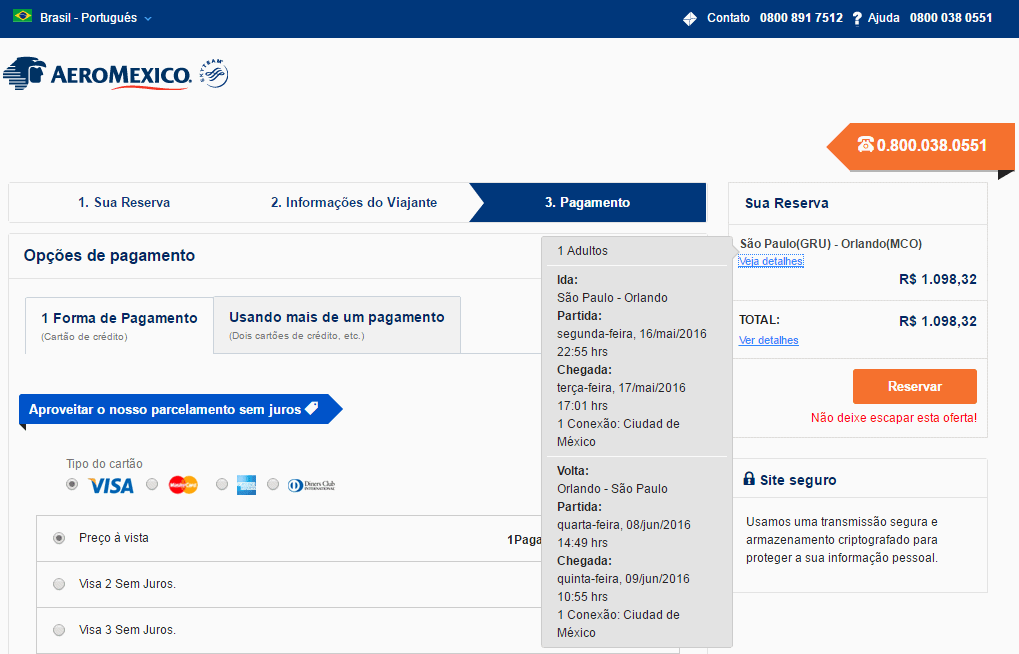
Task: Click the American Express card logo
Action: 246,485
